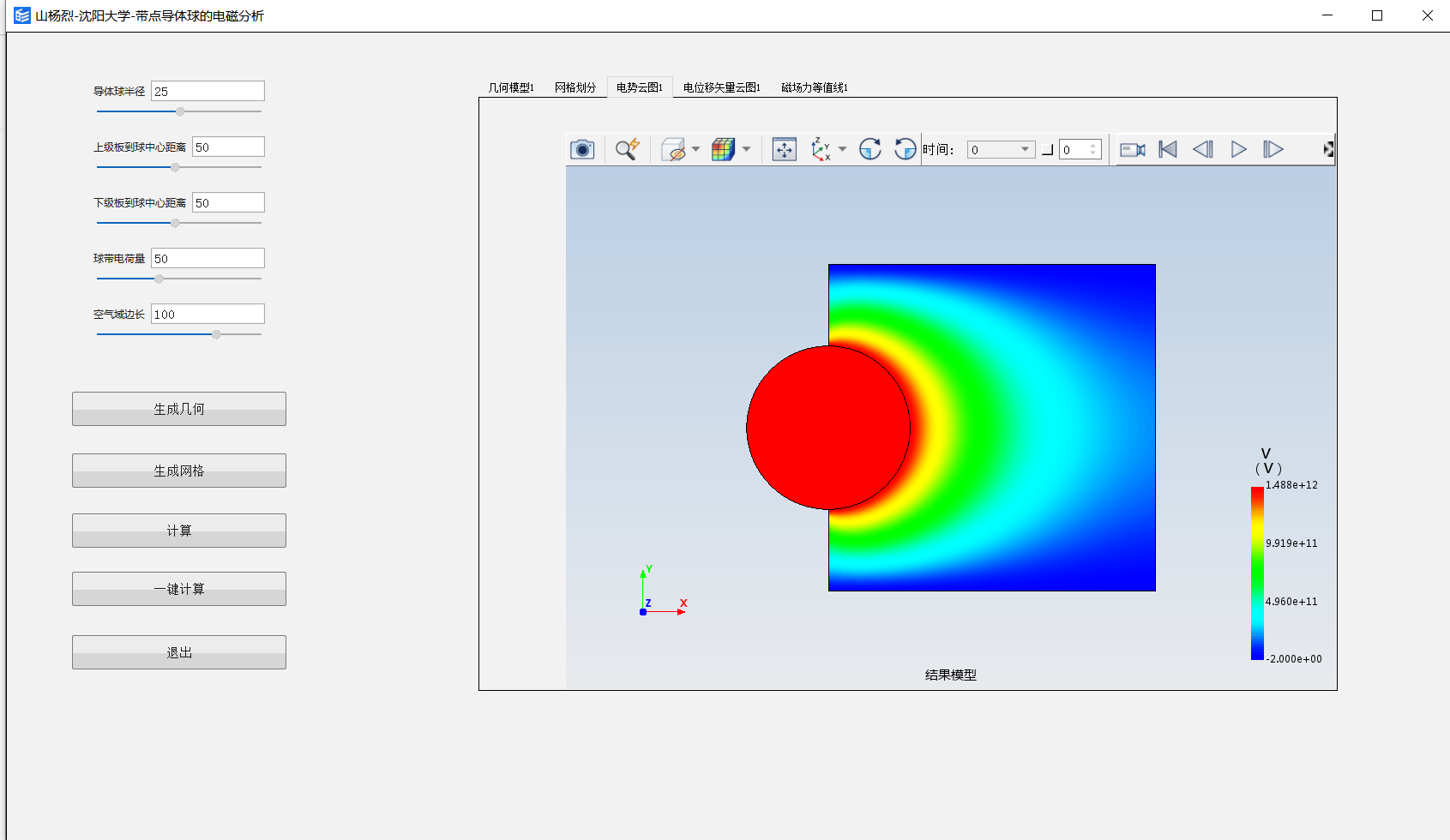Viewport: 1450px width, 840px height.
Task: Click the 下级板到球中心距离 input field
Action: 228,202
